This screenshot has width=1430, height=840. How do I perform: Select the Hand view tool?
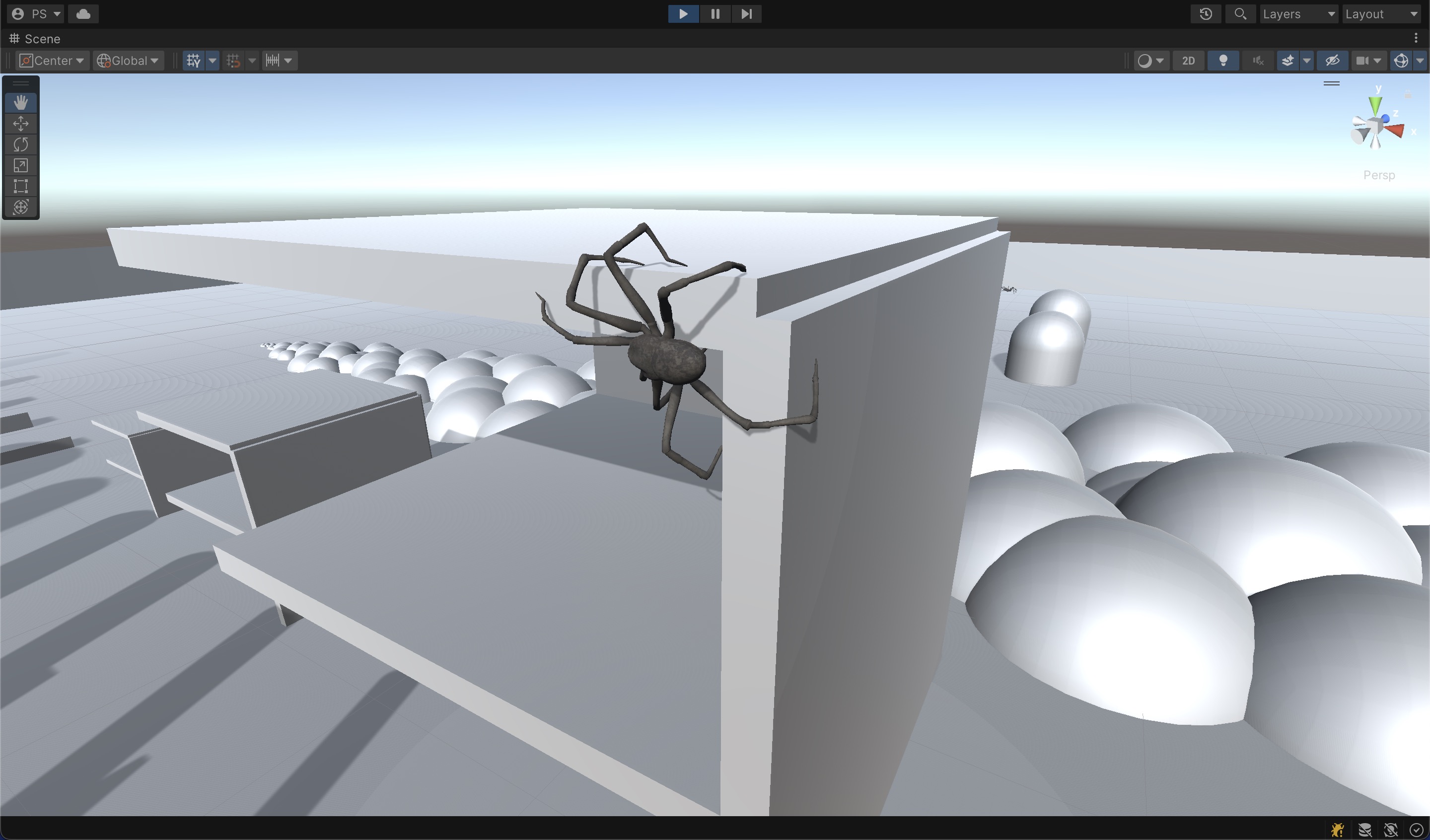(21, 103)
